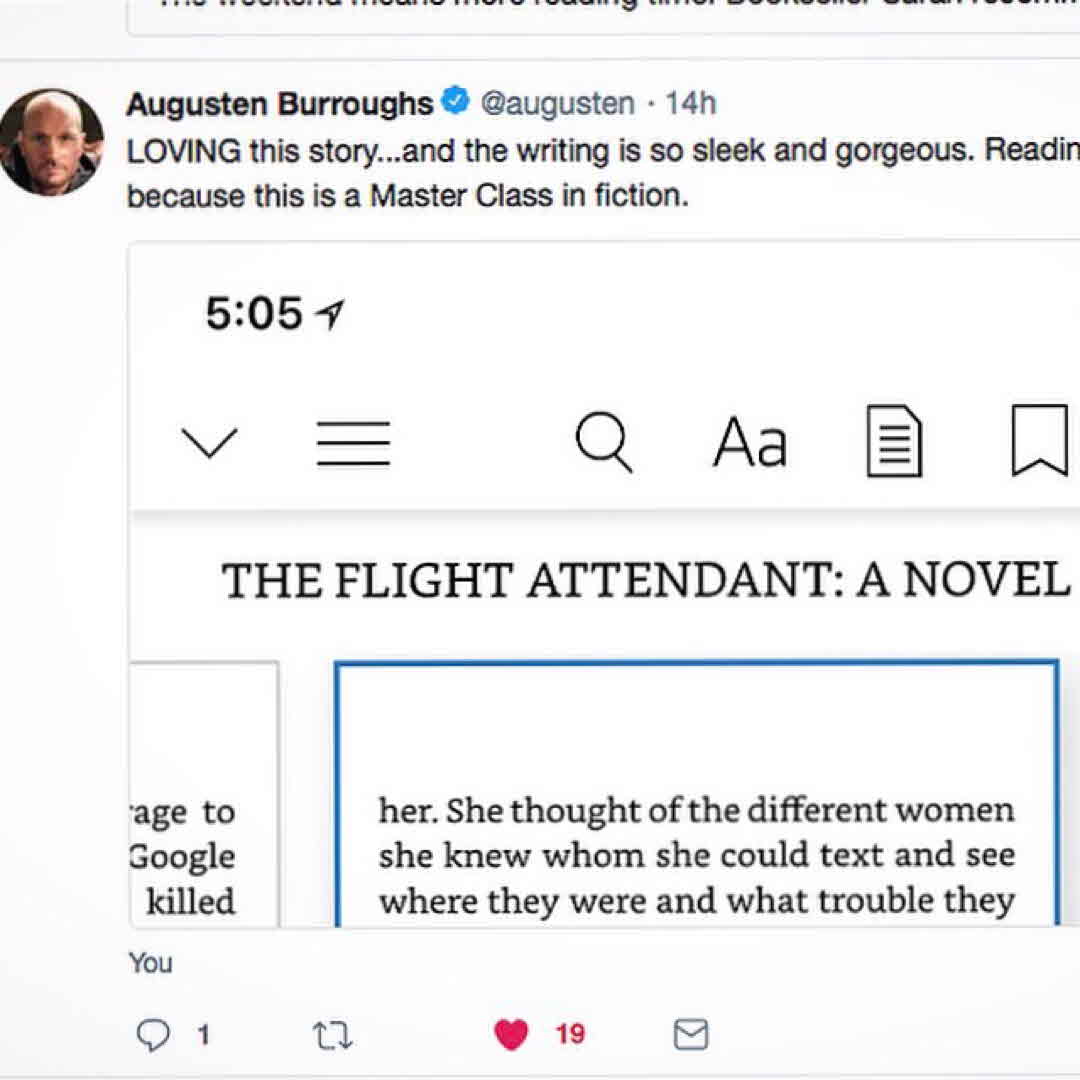
Task: Click the reply speech bubble icon
Action: pos(152,1035)
